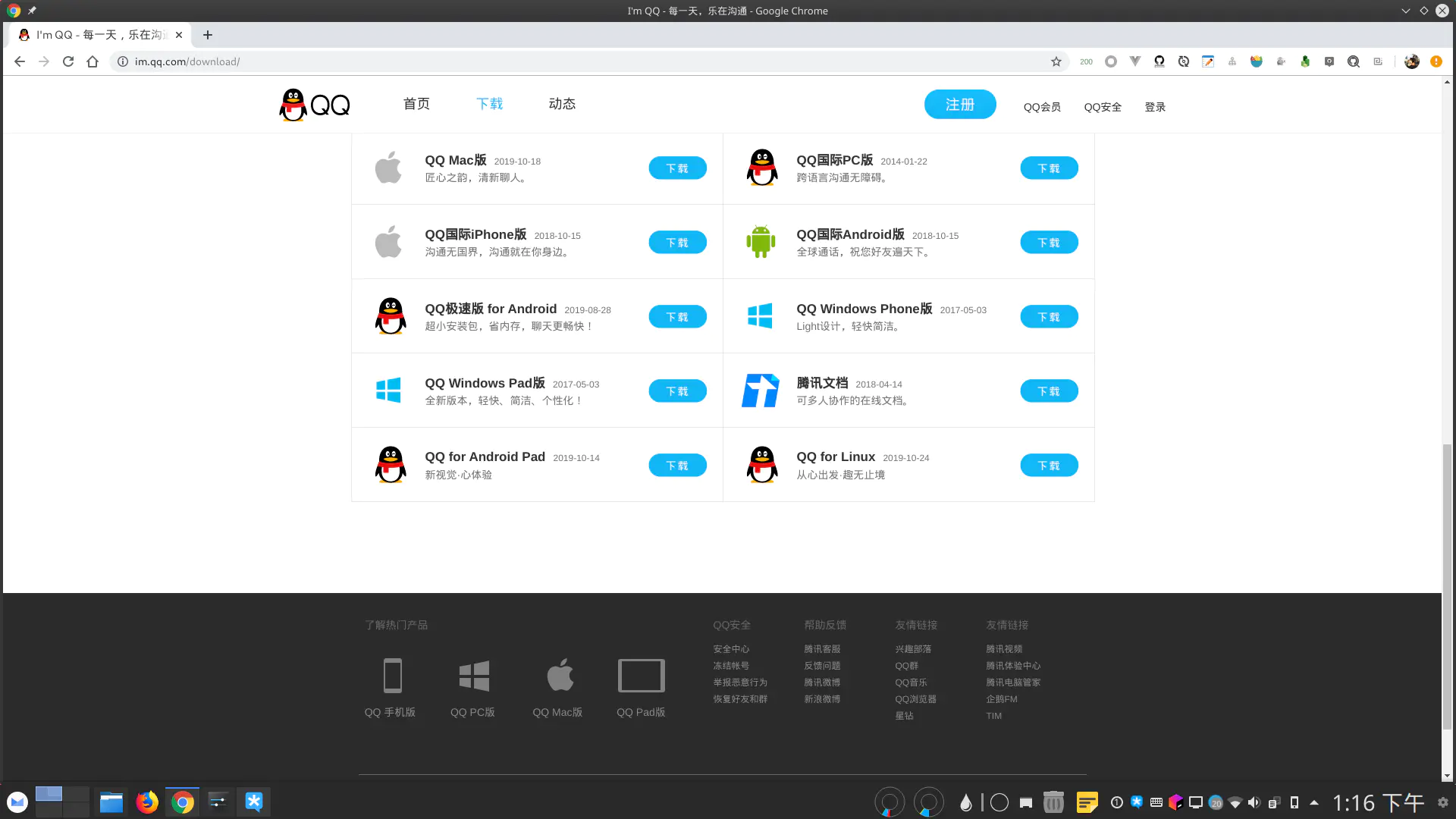Select the QQ 手机版 phone icon in footer
The width and height of the screenshot is (1456, 819).
pos(391,675)
